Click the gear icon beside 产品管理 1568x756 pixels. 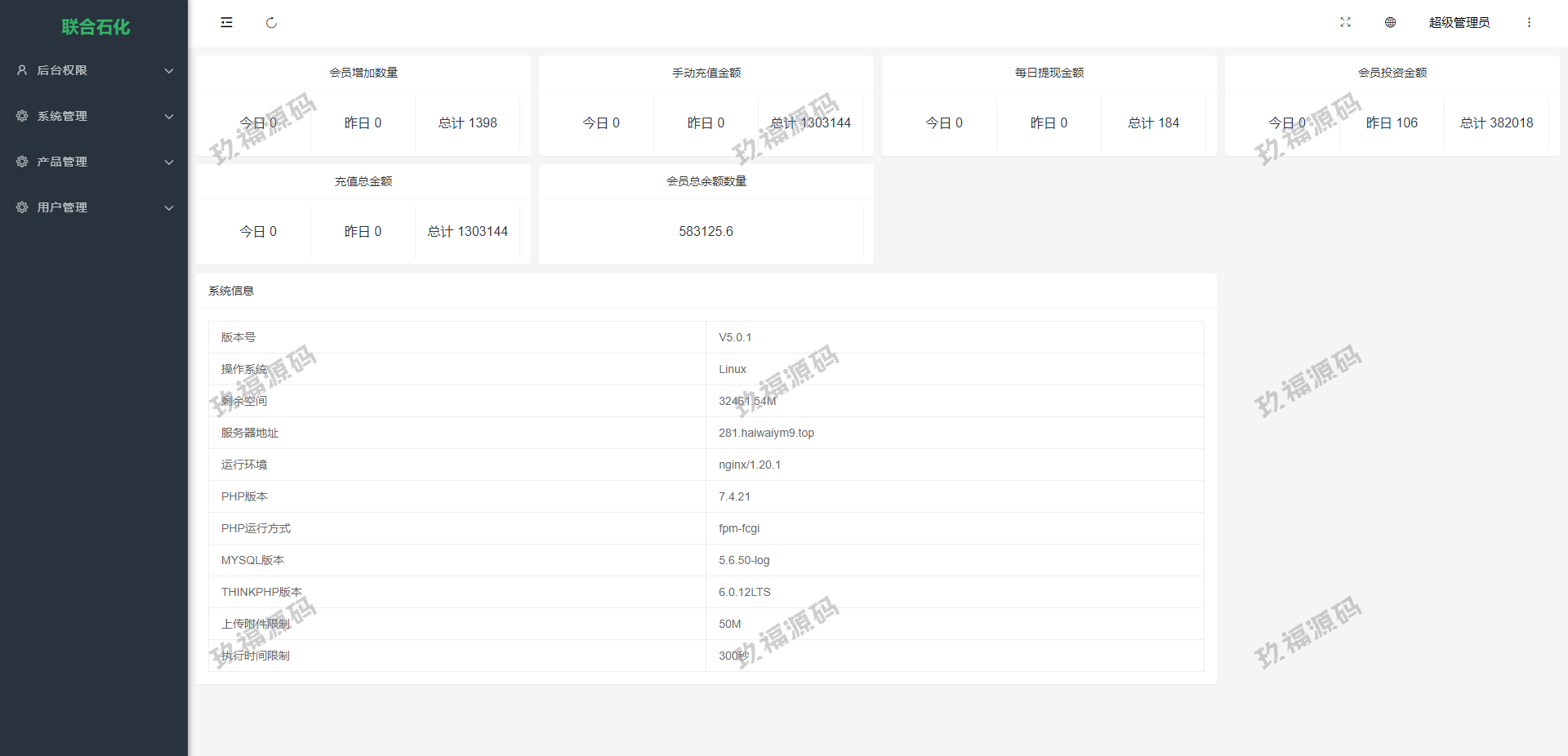tap(22, 162)
